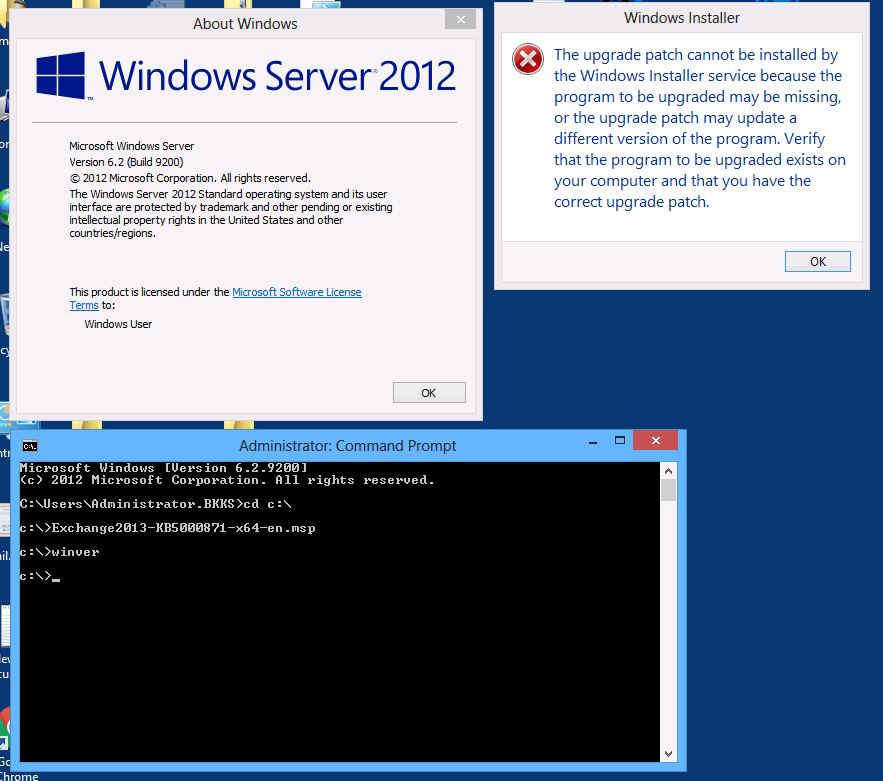Click the Command Prompt scrollbar down arrow
Image resolution: width=883 pixels, height=781 pixels.
click(x=668, y=753)
